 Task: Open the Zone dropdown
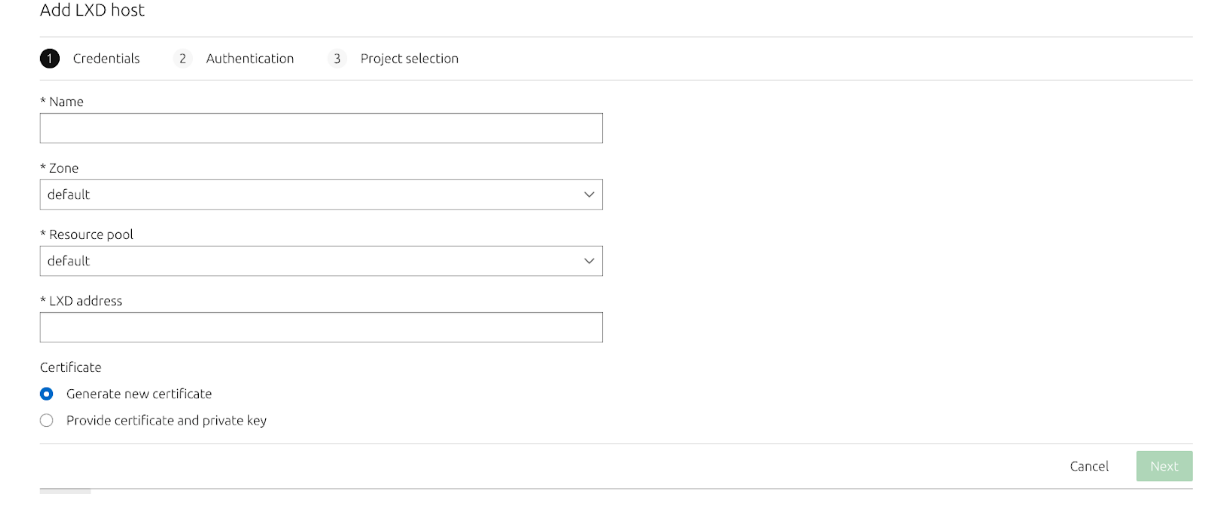[x=320, y=195]
